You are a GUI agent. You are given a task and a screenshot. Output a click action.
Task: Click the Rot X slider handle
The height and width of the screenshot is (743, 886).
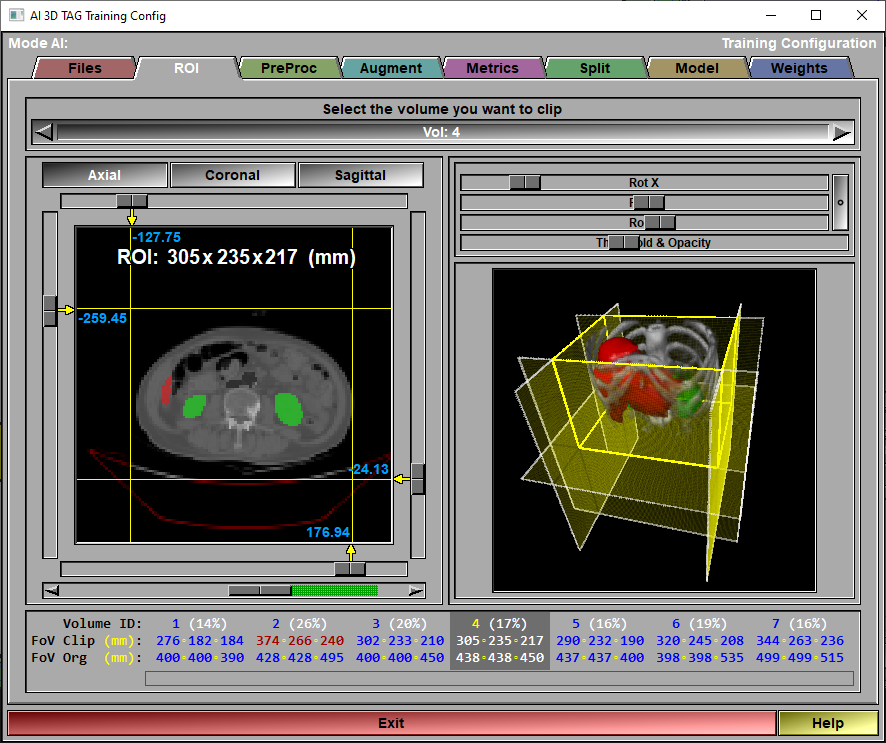tap(525, 183)
